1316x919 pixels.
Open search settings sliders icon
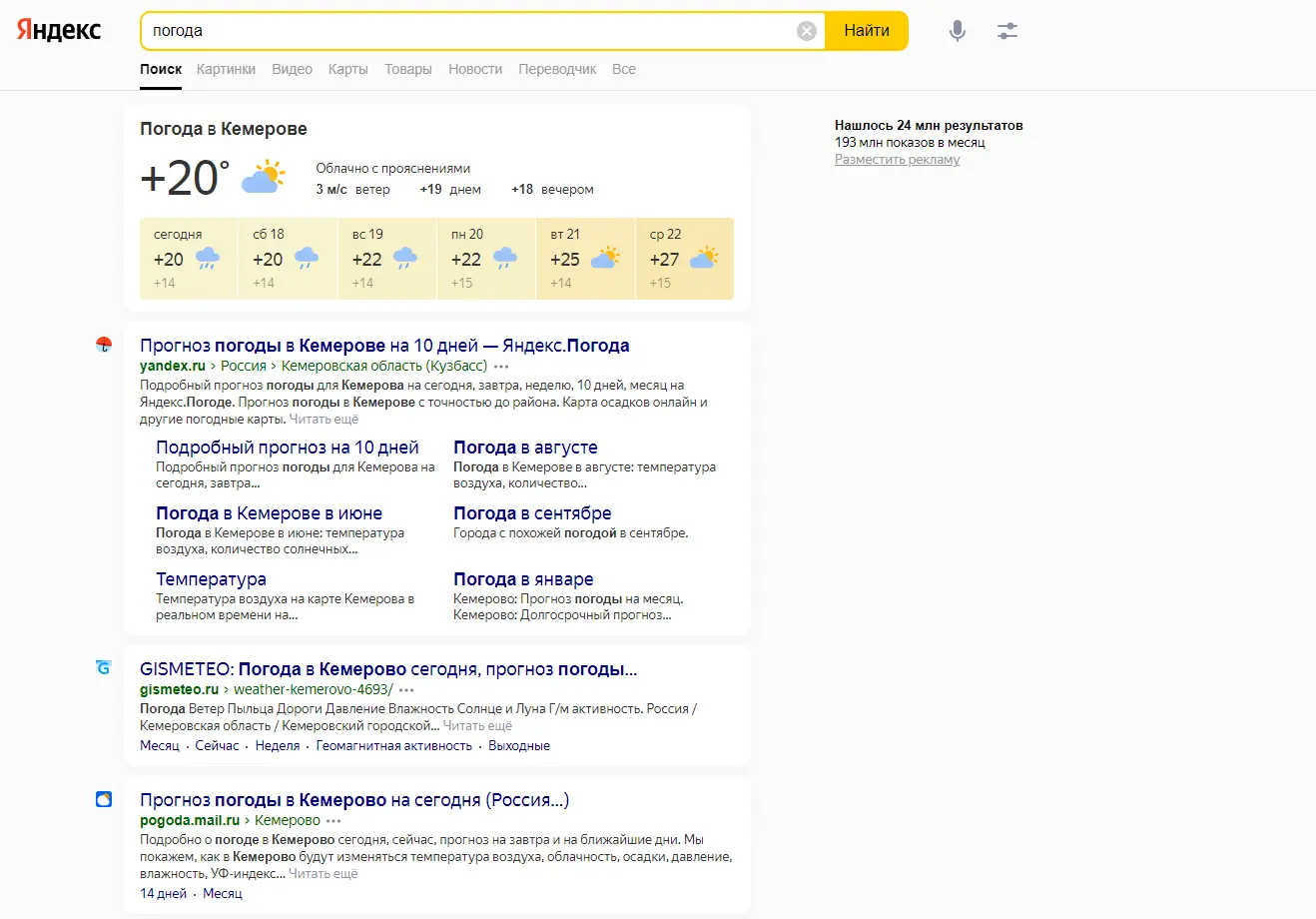click(1007, 31)
